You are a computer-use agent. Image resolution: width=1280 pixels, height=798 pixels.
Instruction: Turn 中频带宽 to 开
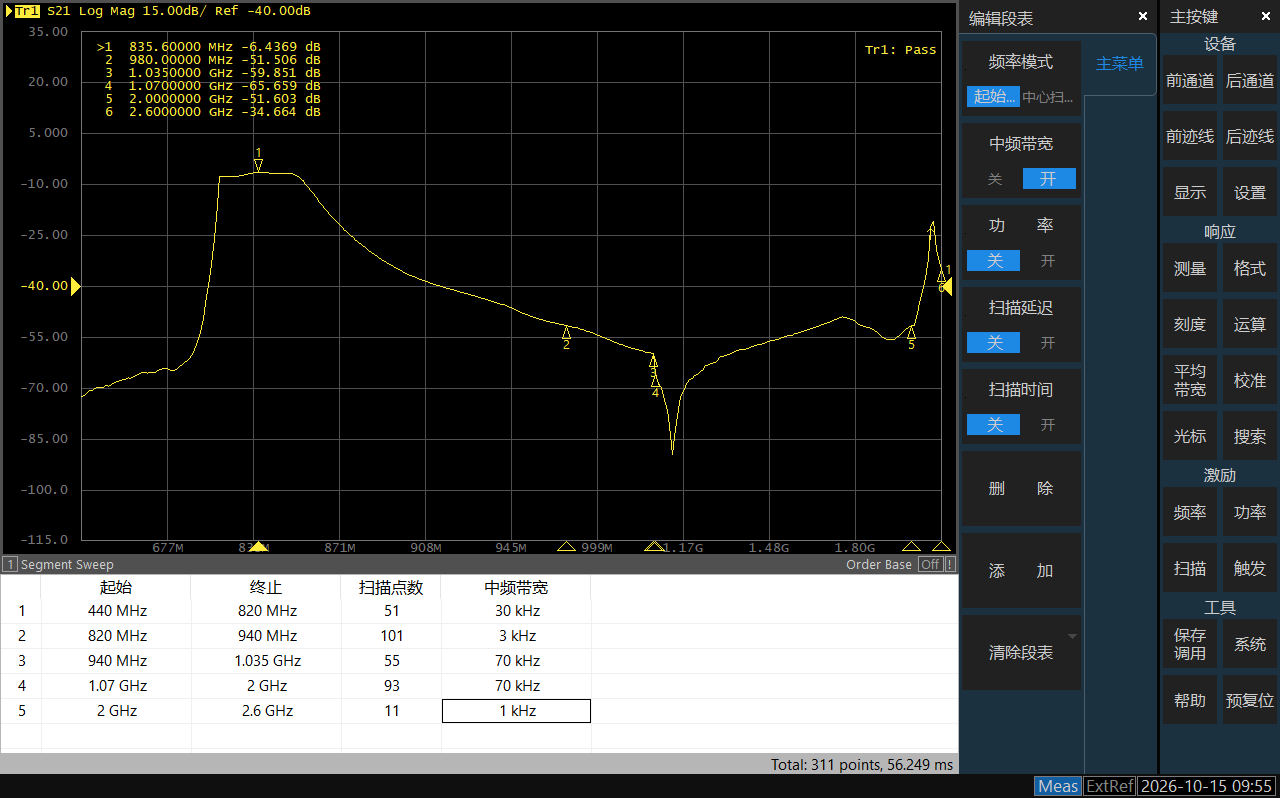click(x=1048, y=179)
